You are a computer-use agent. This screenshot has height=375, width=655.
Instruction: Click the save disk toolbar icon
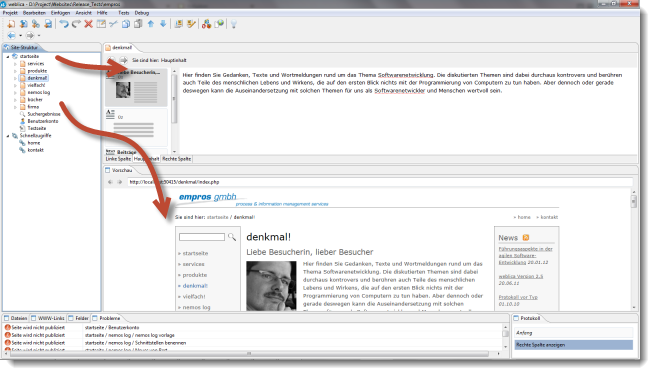48,24
